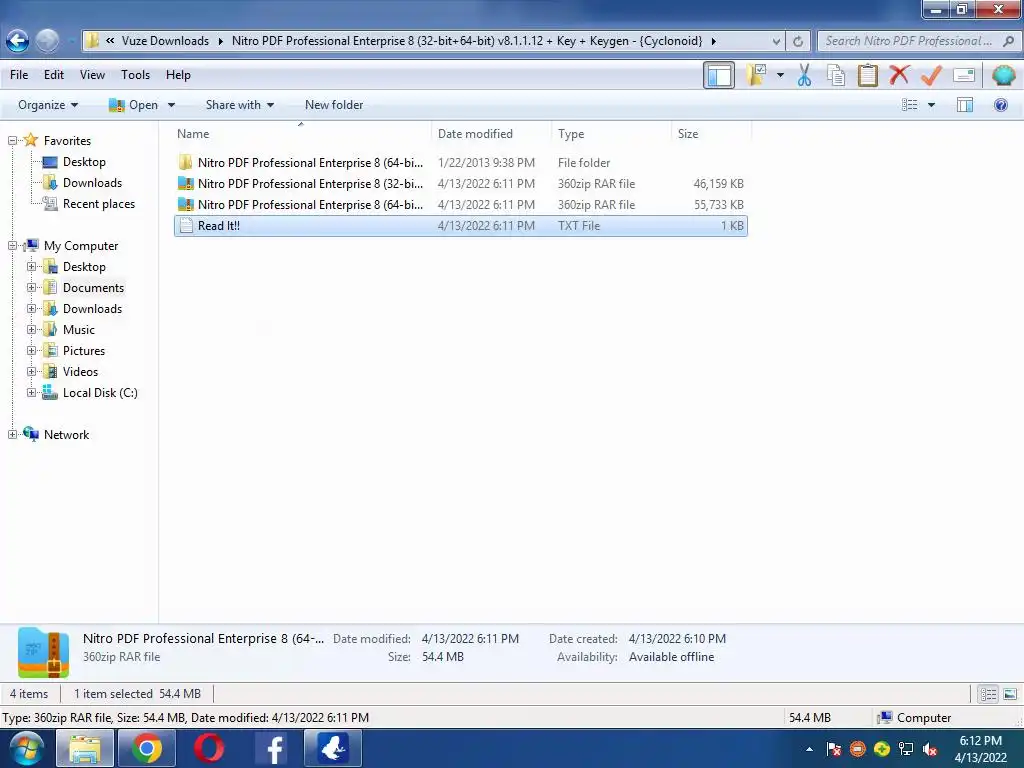The height and width of the screenshot is (768, 1024).
Task: Select Desktop under Favorites
Action: point(84,162)
